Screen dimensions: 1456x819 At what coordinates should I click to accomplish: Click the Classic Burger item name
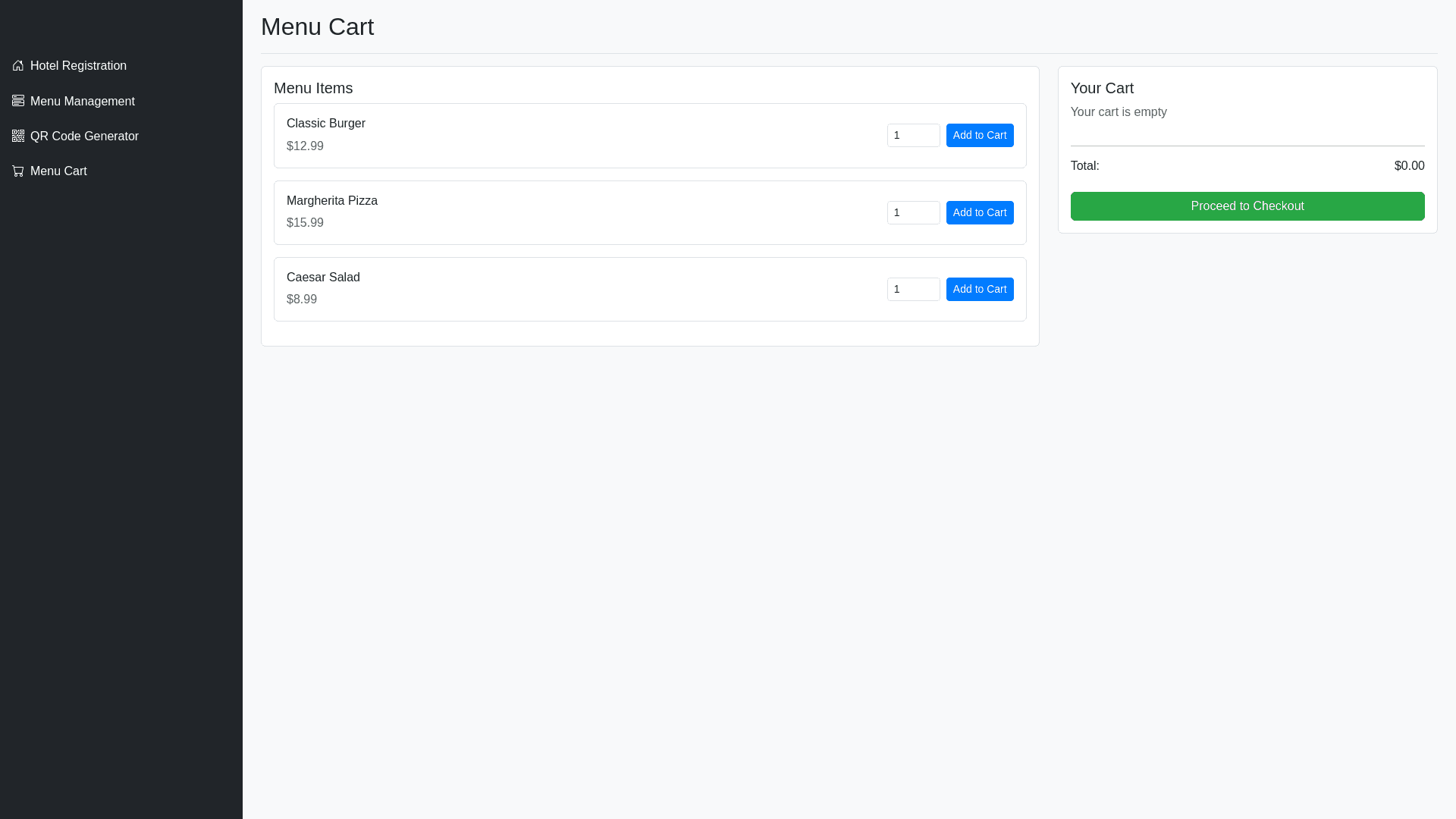[x=325, y=124]
